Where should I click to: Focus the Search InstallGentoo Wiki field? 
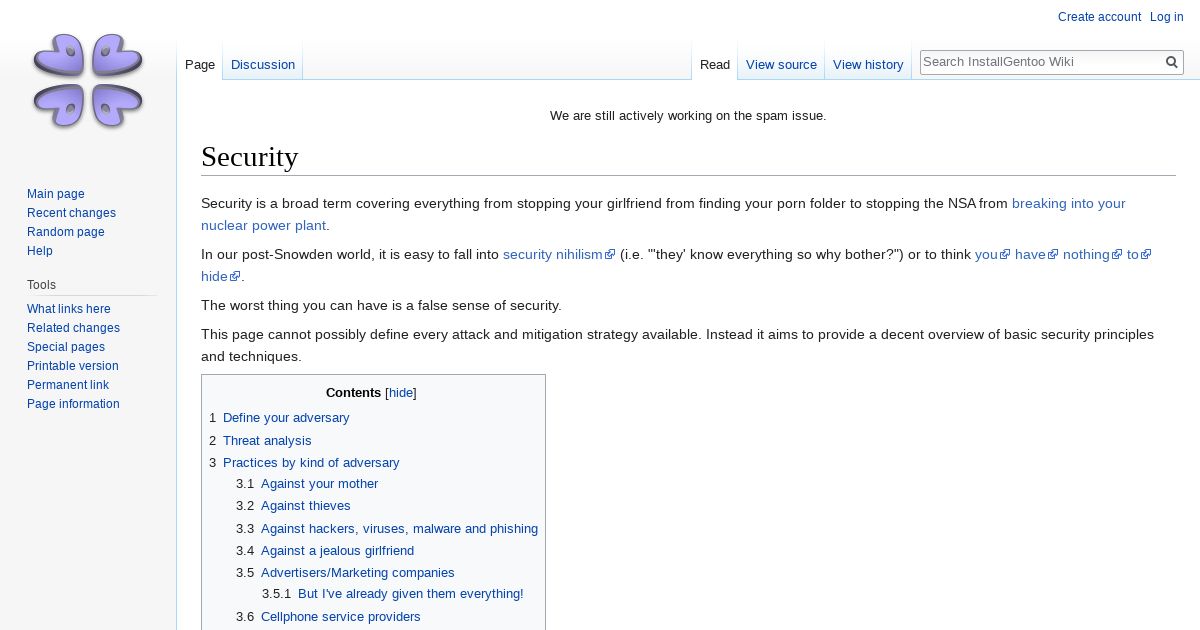[x=1040, y=62]
